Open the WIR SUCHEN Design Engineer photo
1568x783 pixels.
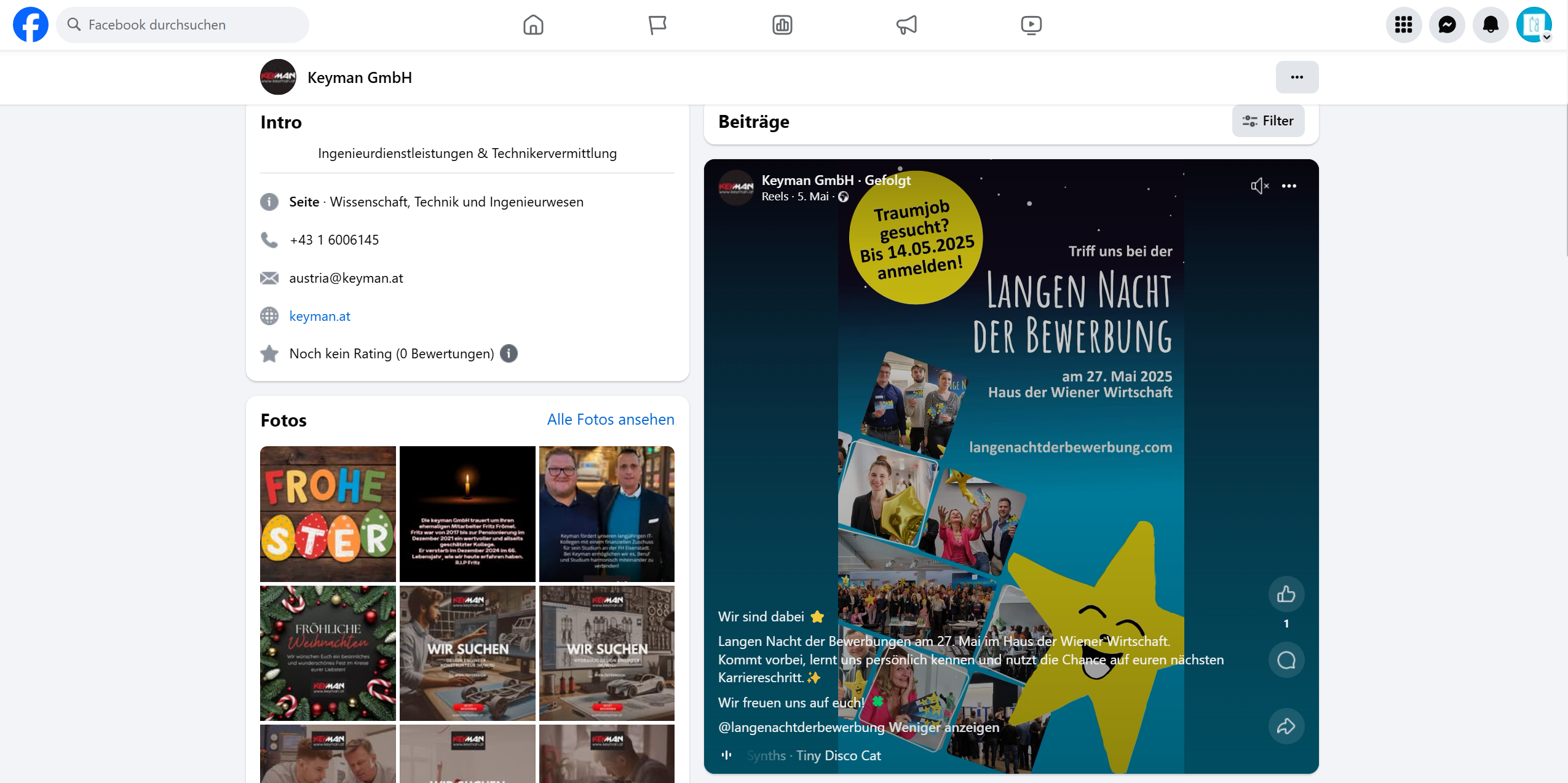467,653
